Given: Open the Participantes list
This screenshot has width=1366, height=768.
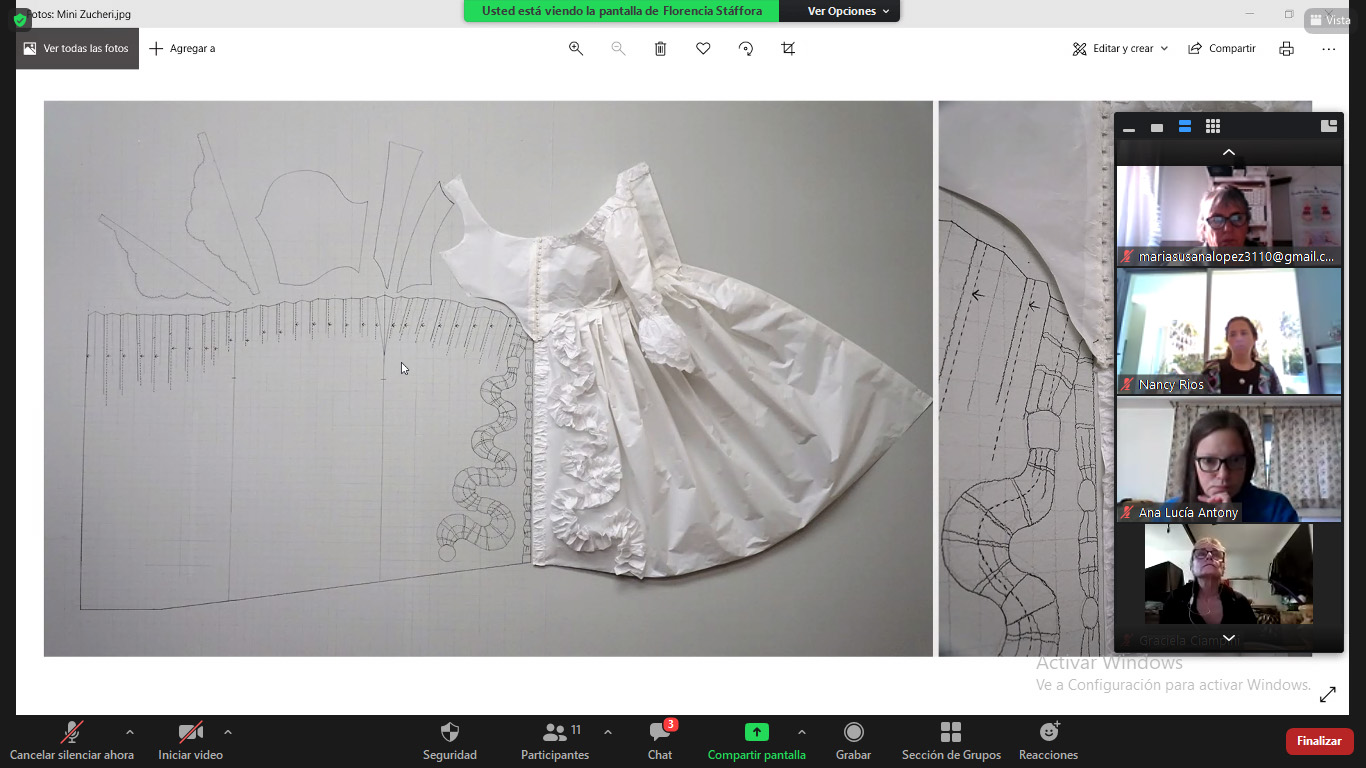Looking at the screenshot, I should (x=555, y=740).
